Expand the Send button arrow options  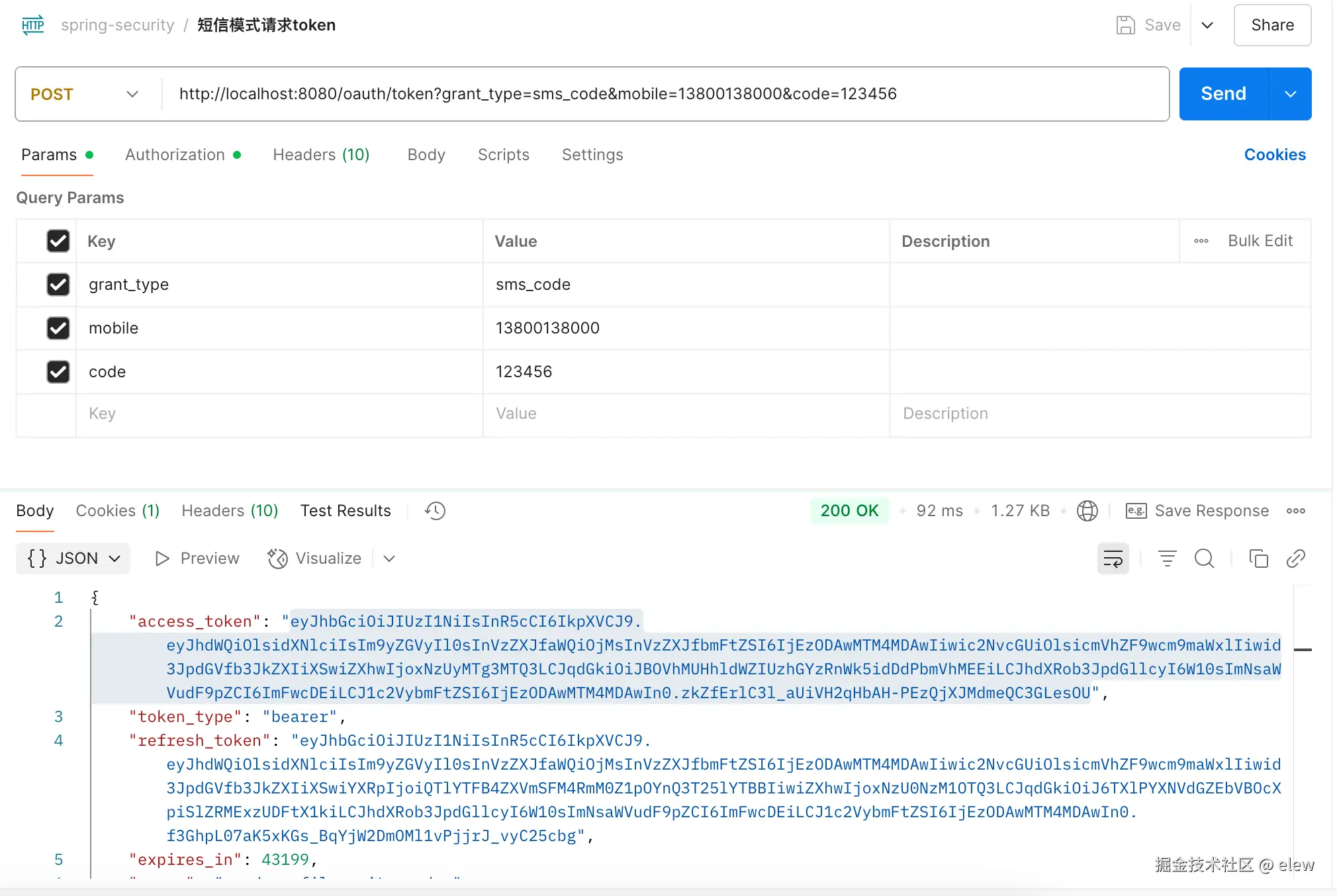pos(1290,94)
